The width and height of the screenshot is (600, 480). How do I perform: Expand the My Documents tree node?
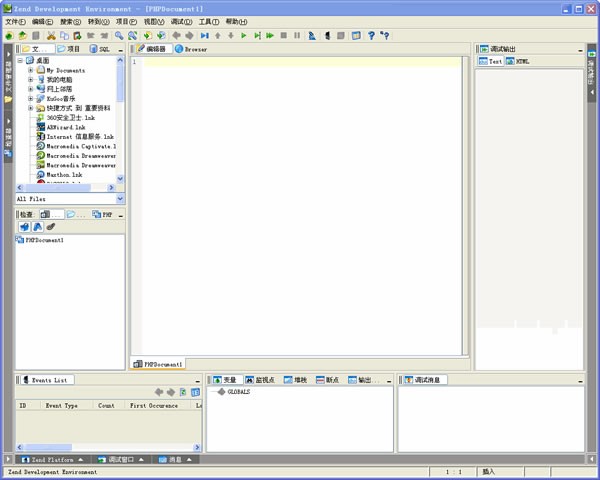[x=31, y=70]
